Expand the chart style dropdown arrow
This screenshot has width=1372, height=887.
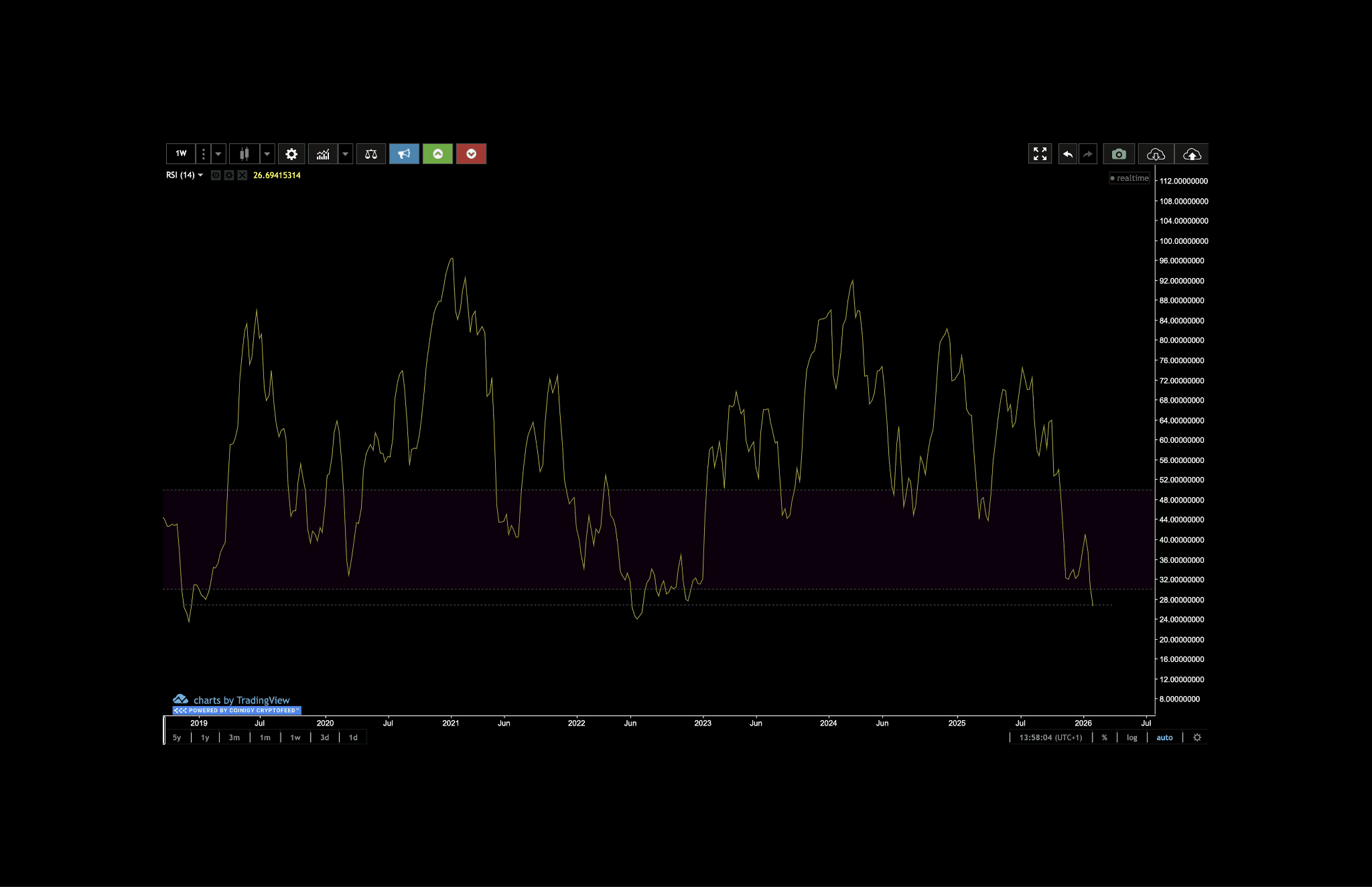coord(267,154)
